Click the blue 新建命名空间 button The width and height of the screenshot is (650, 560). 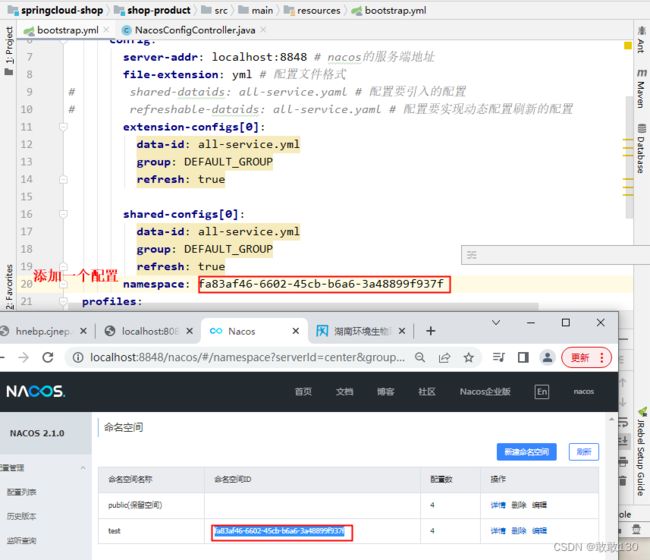[x=526, y=452]
